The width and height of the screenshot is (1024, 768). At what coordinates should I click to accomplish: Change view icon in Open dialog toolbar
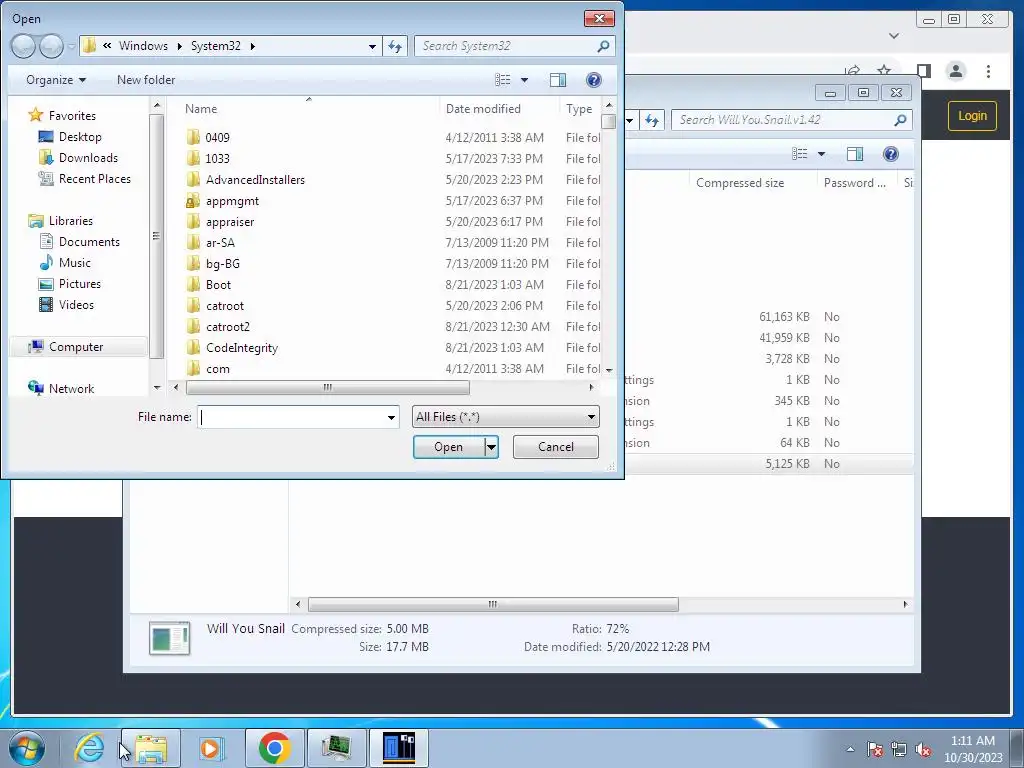(x=503, y=80)
